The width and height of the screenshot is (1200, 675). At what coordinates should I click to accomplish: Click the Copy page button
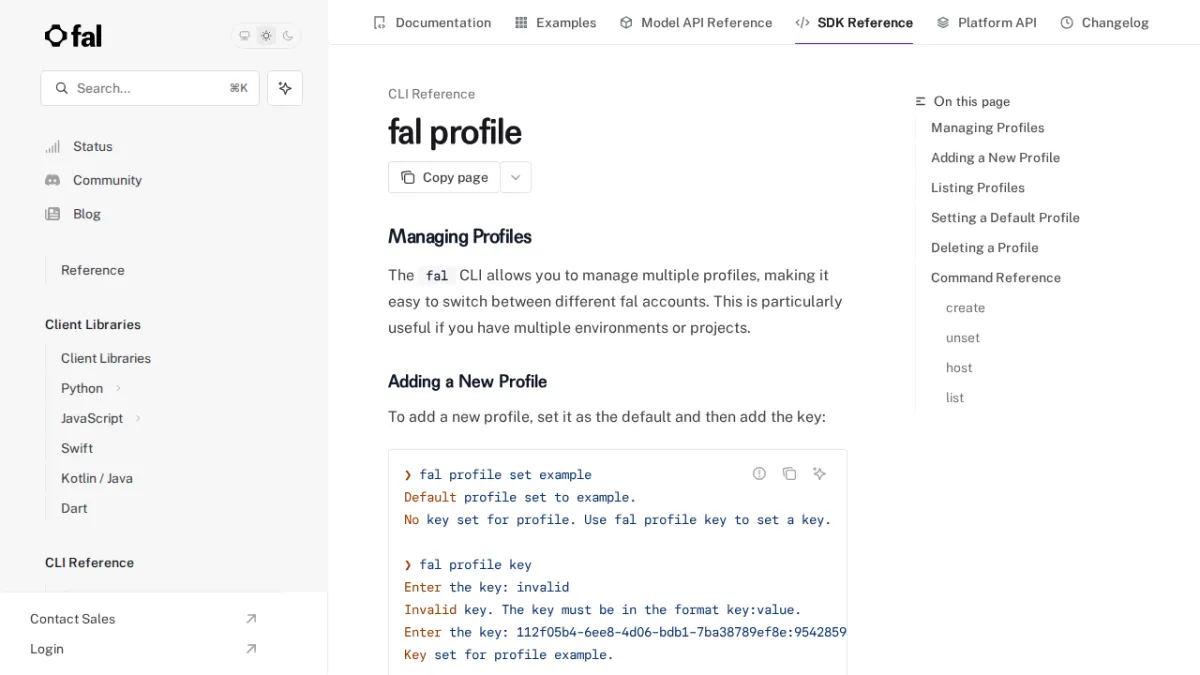(x=444, y=177)
